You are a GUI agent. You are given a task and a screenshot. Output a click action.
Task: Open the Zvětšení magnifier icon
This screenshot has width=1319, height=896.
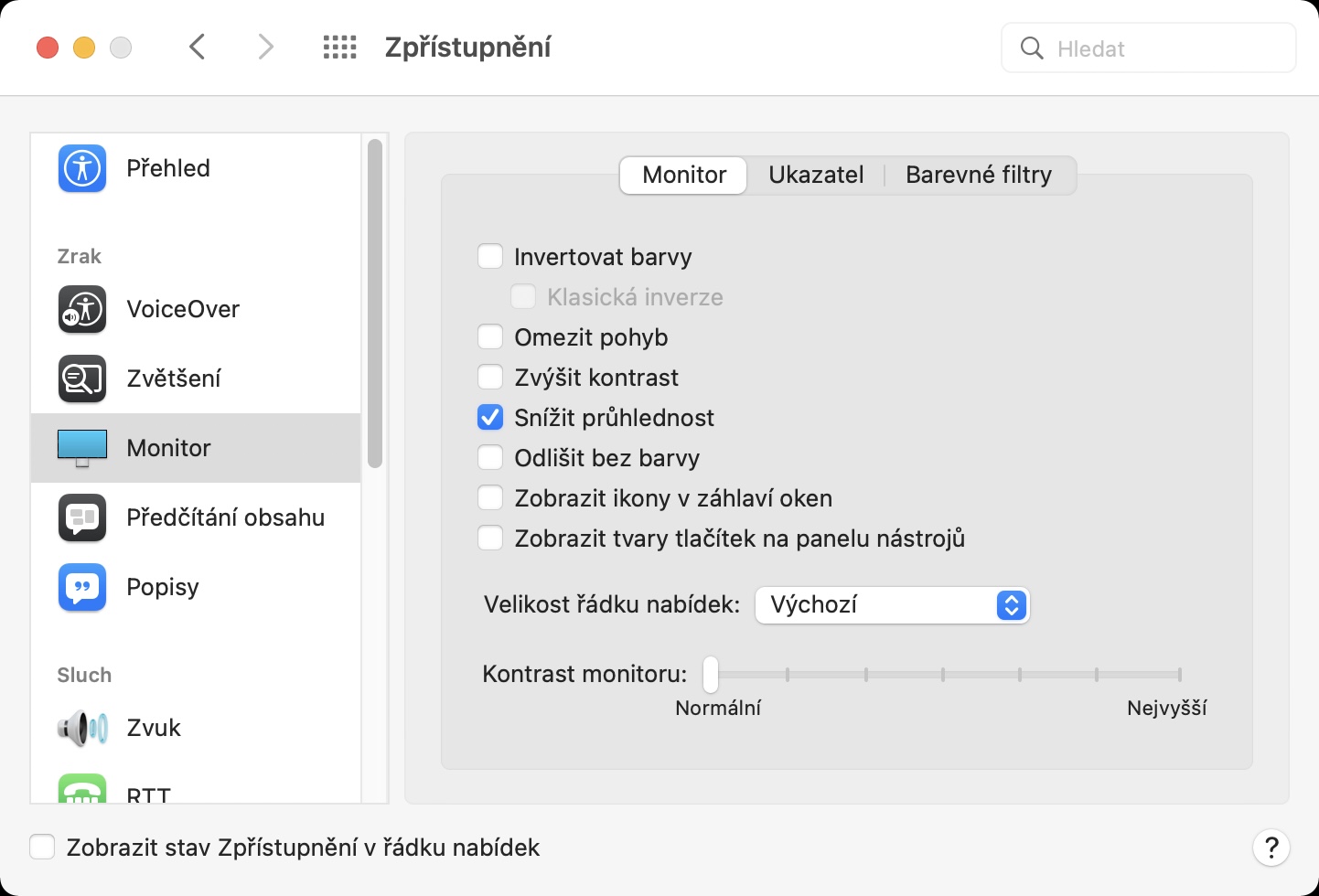[x=82, y=379]
